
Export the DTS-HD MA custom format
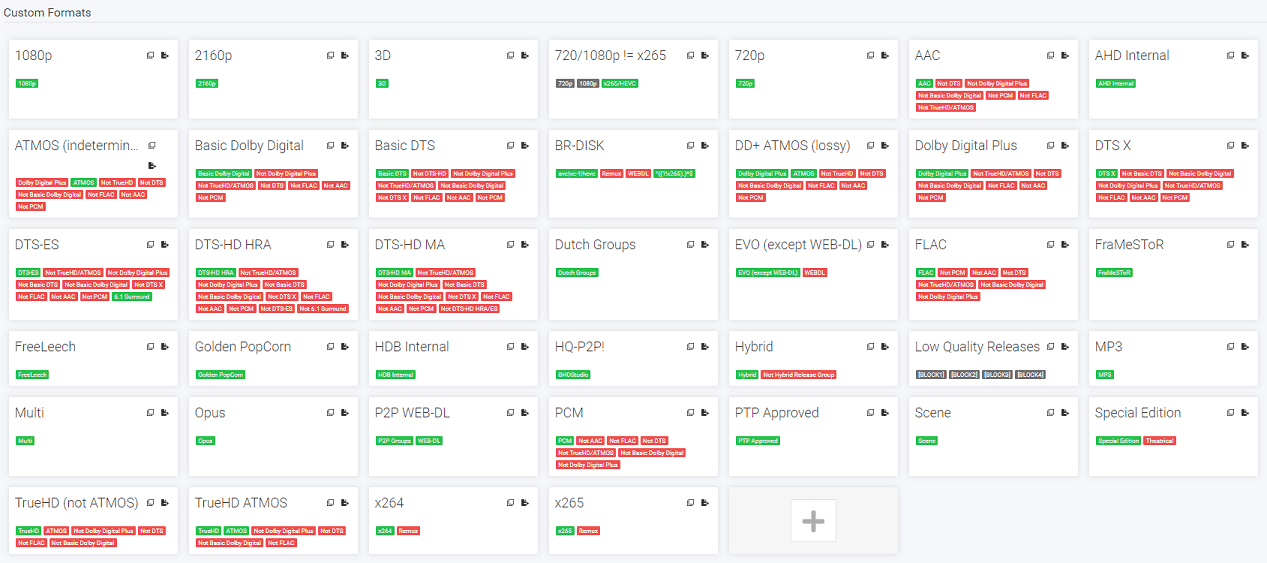point(525,245)
